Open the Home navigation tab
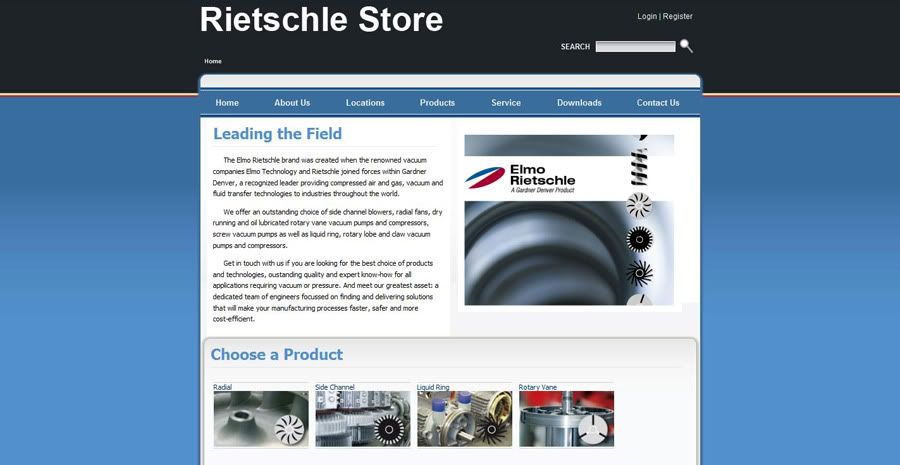The width and height of the screenshot is (900, 465). point(227,103)
